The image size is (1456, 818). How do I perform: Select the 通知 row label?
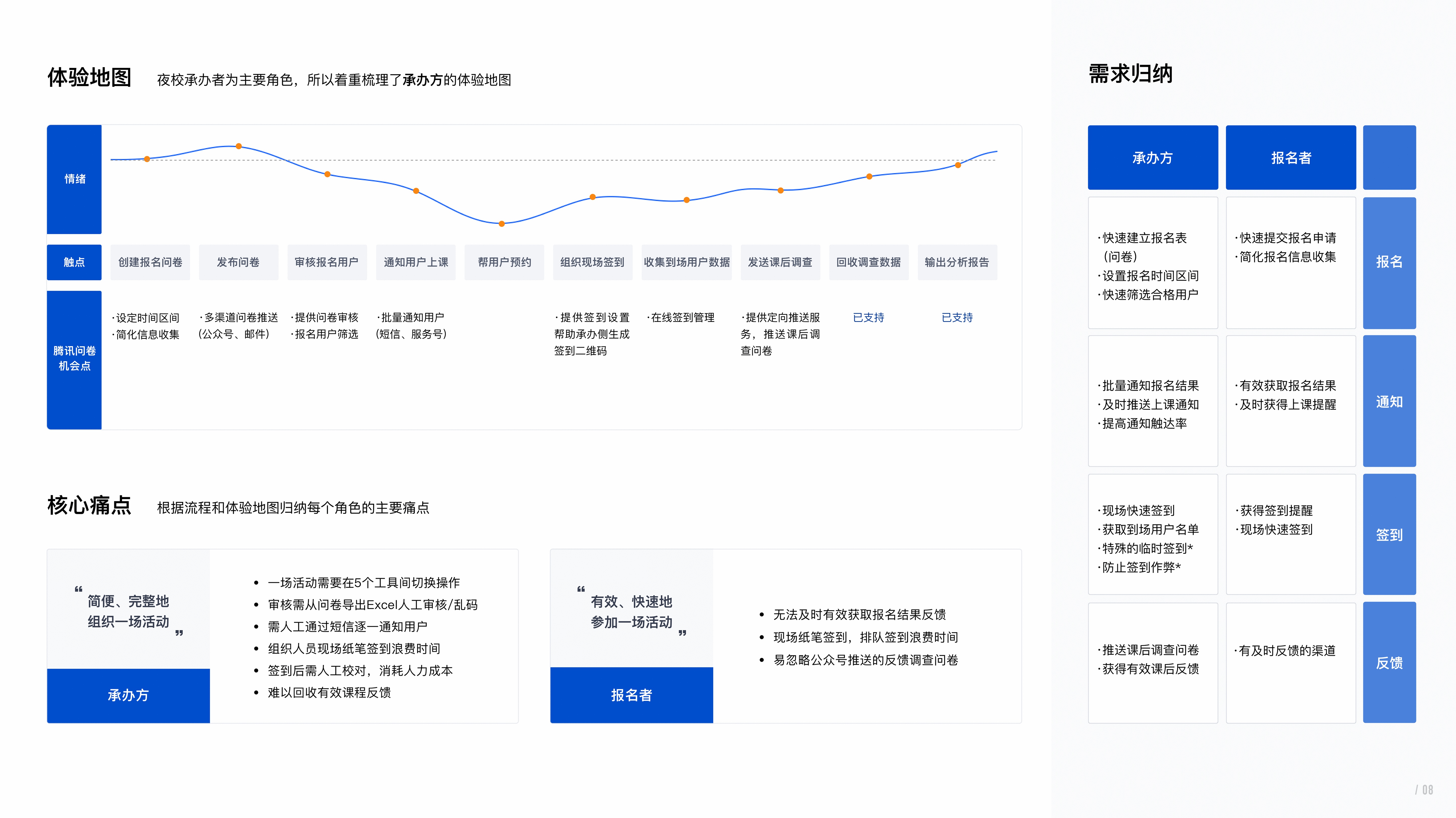tap(1389, 402)
